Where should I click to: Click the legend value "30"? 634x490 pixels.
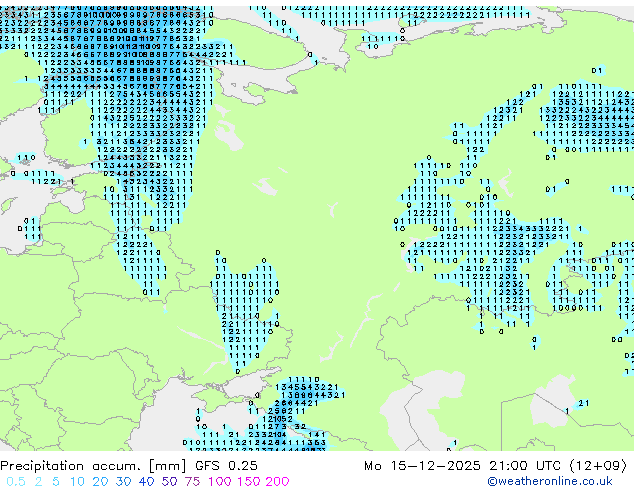123,482
